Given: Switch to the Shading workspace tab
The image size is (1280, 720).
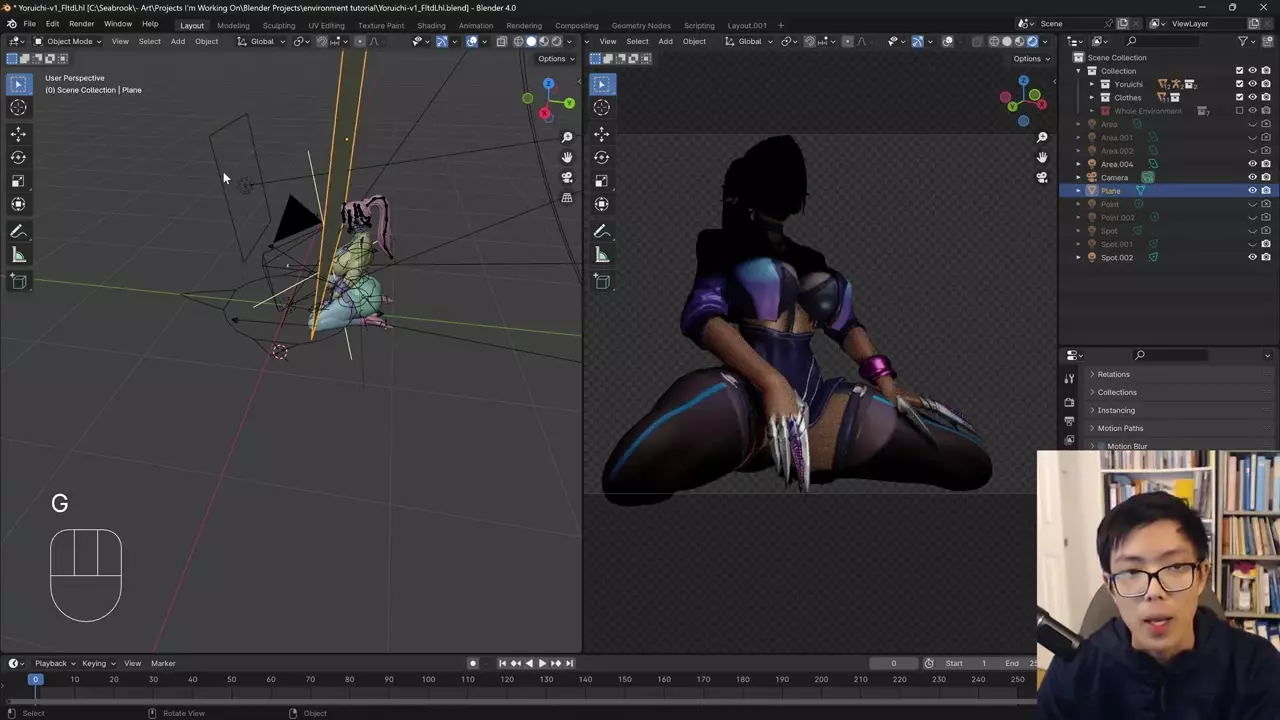Looking at the screenshot, I should point(431,25).
